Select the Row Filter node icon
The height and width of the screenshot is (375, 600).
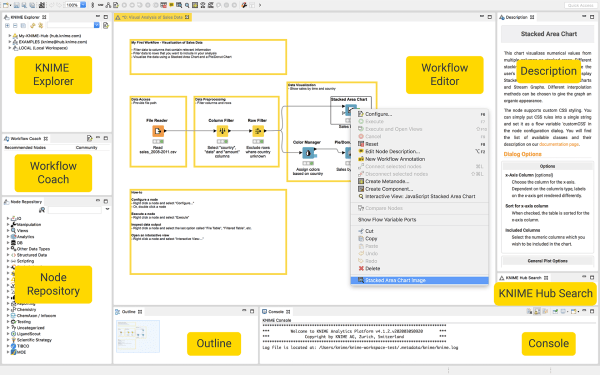[258, 131]
